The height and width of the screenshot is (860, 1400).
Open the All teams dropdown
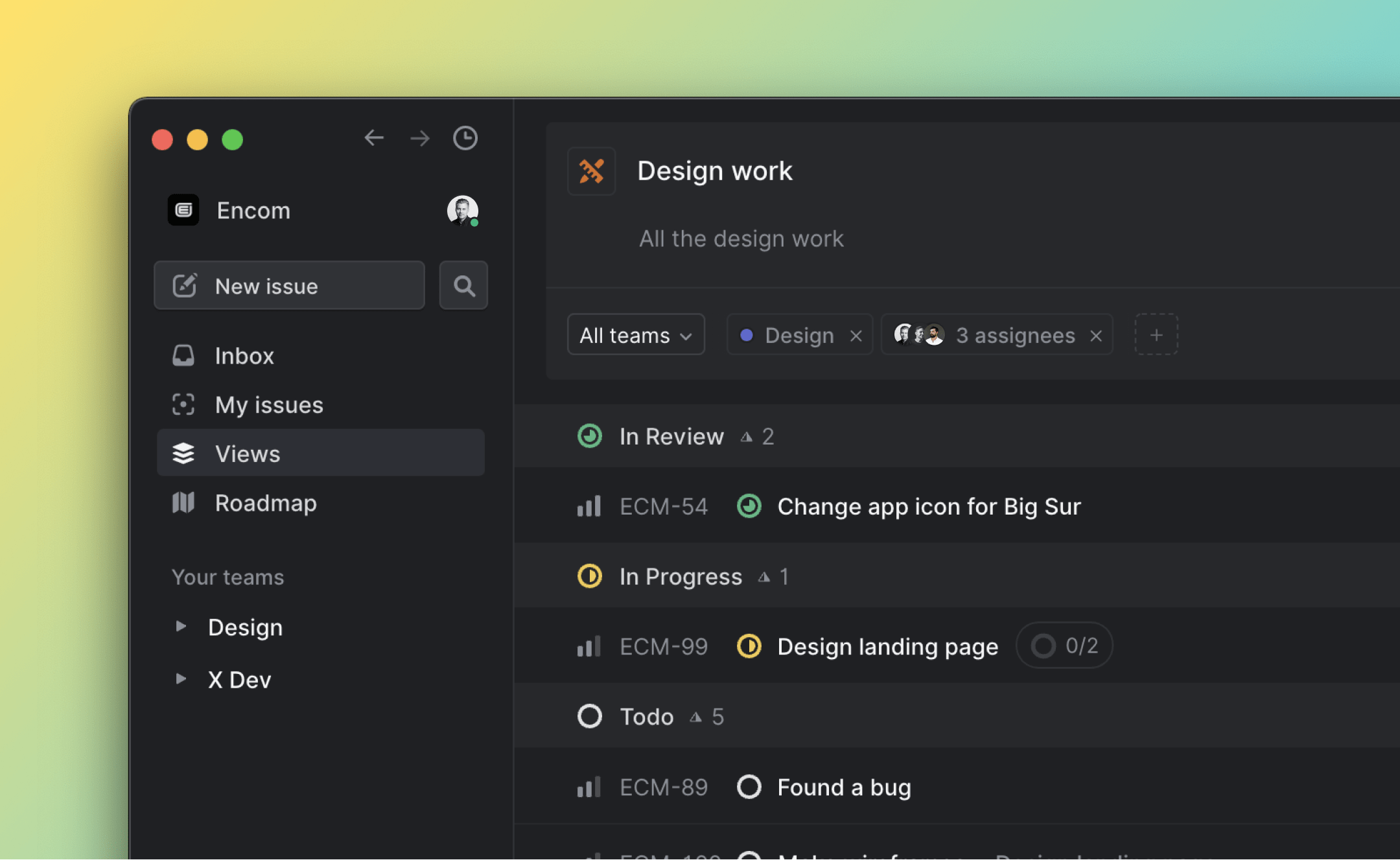tap(635, 335)
